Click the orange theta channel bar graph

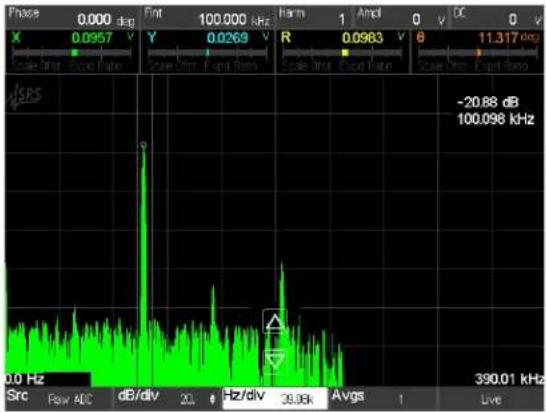477,53
